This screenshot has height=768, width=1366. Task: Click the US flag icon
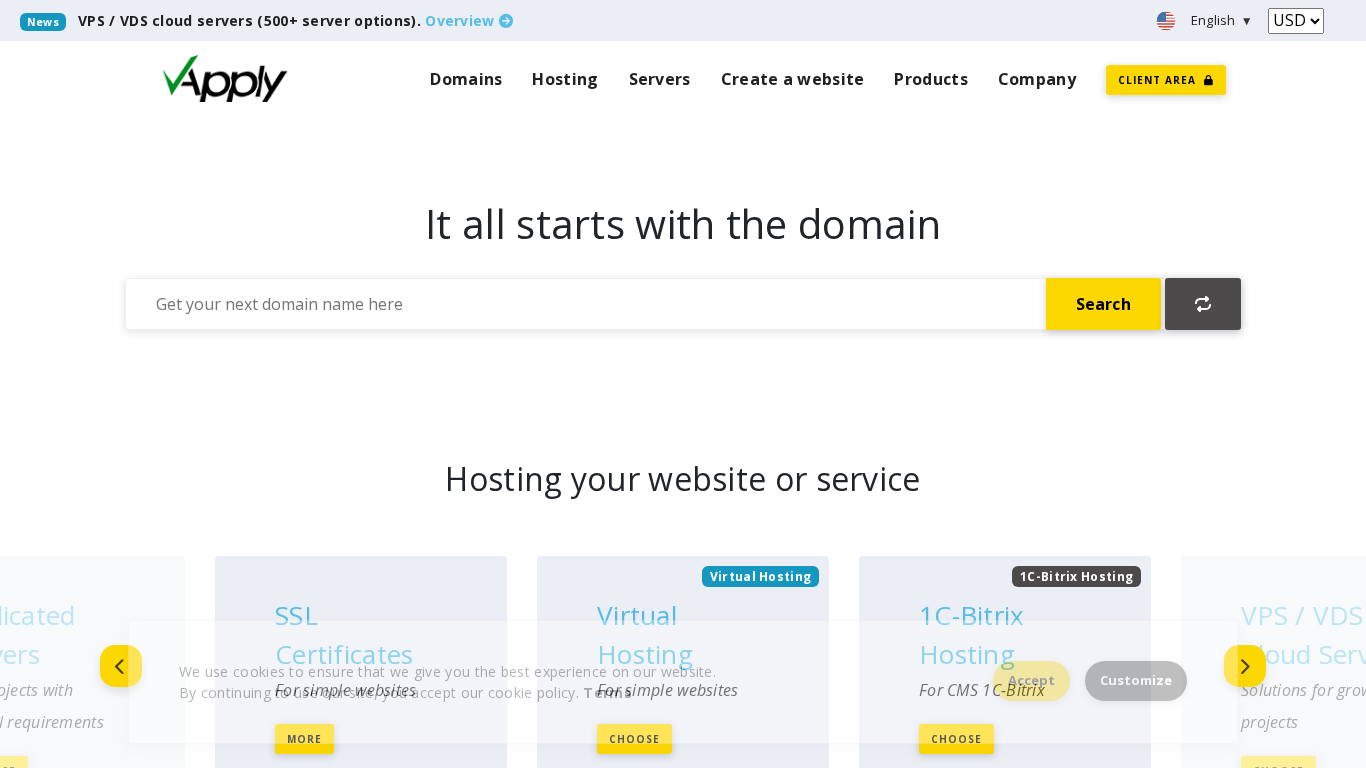click(1166, 21)
